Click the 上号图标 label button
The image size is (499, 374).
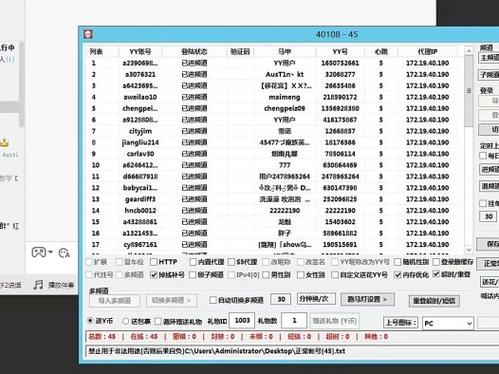401,323
